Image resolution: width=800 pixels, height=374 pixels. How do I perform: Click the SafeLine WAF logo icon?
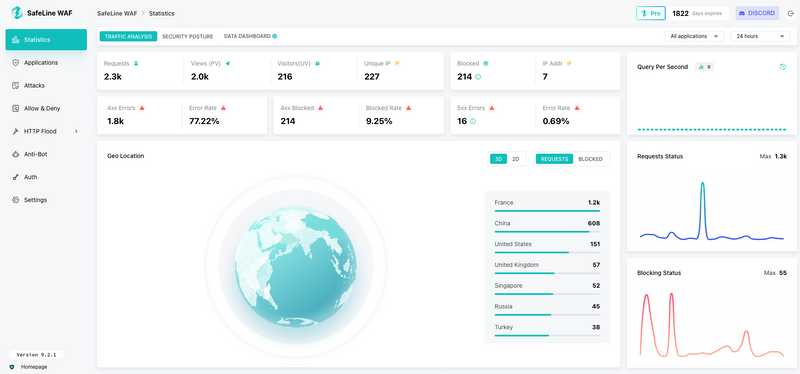point(17,13)
